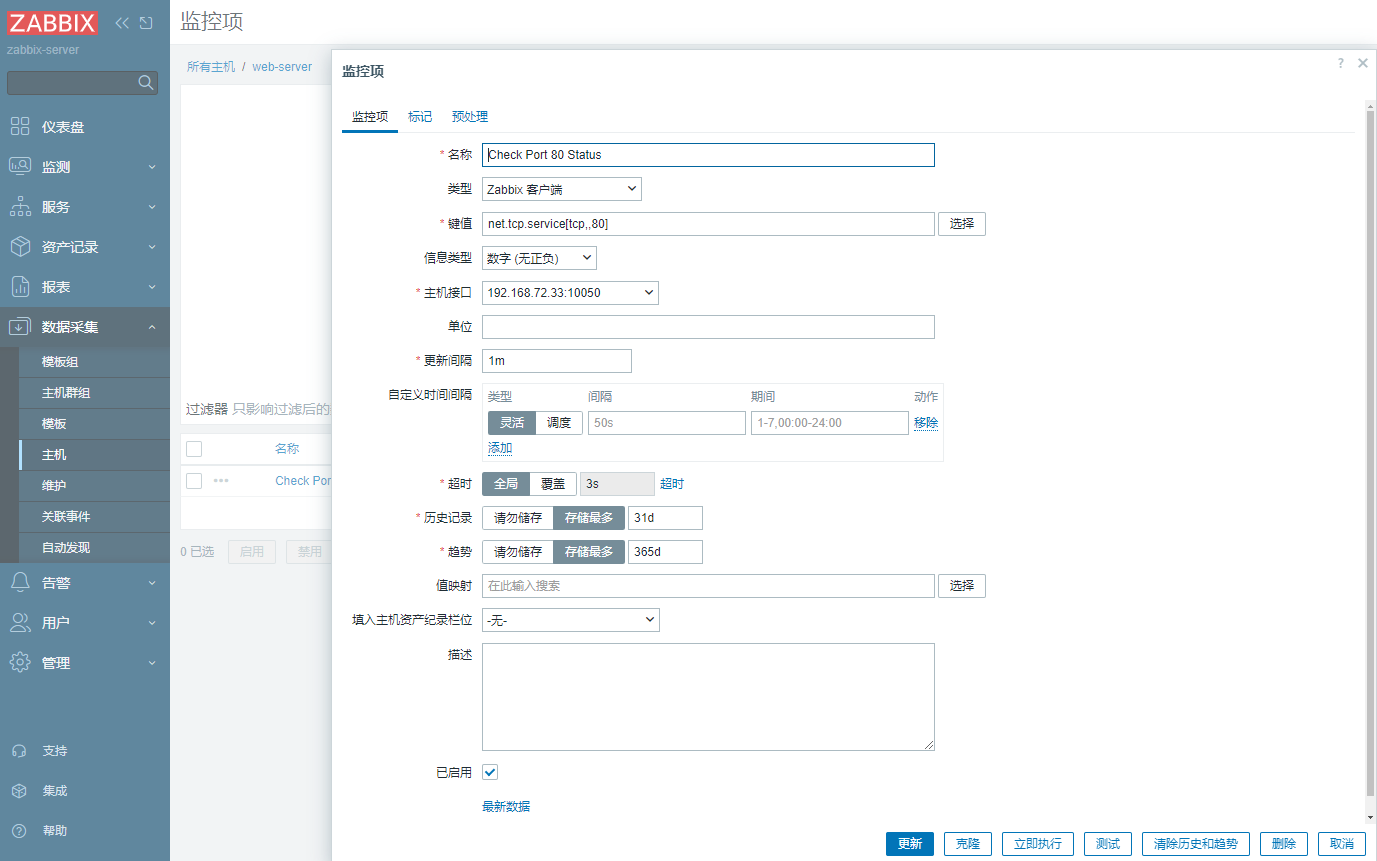The image size is (1377, 861).
Task: Open the three-dots menu for Check Port row
Action: [x=221, y=481]
